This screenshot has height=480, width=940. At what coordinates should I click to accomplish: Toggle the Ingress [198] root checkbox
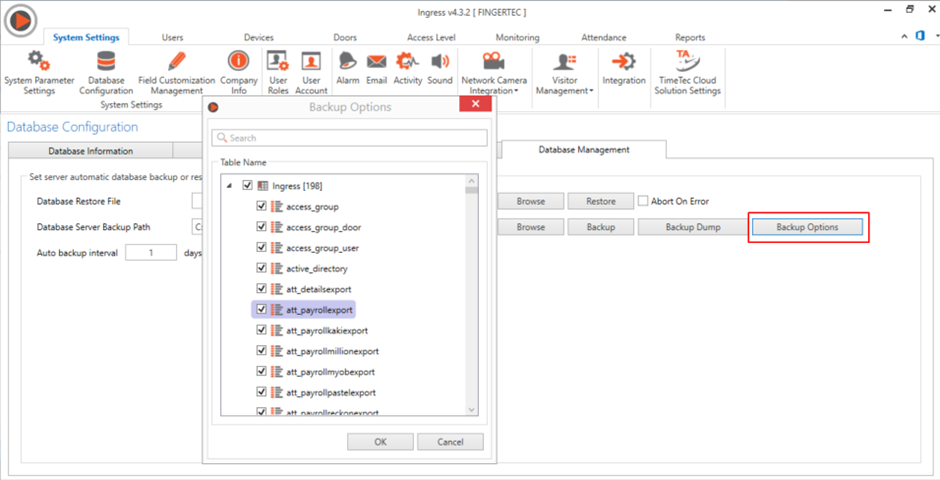coord(248,186)
